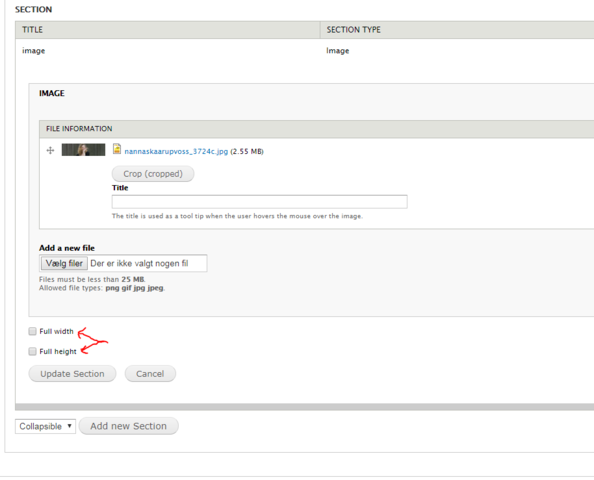Image resolution: width=594 pixels, height=480 pixels.
Task: Open nannaskaarupvoss_3724c.jpg file link
Action: click(x=176, y=152)
